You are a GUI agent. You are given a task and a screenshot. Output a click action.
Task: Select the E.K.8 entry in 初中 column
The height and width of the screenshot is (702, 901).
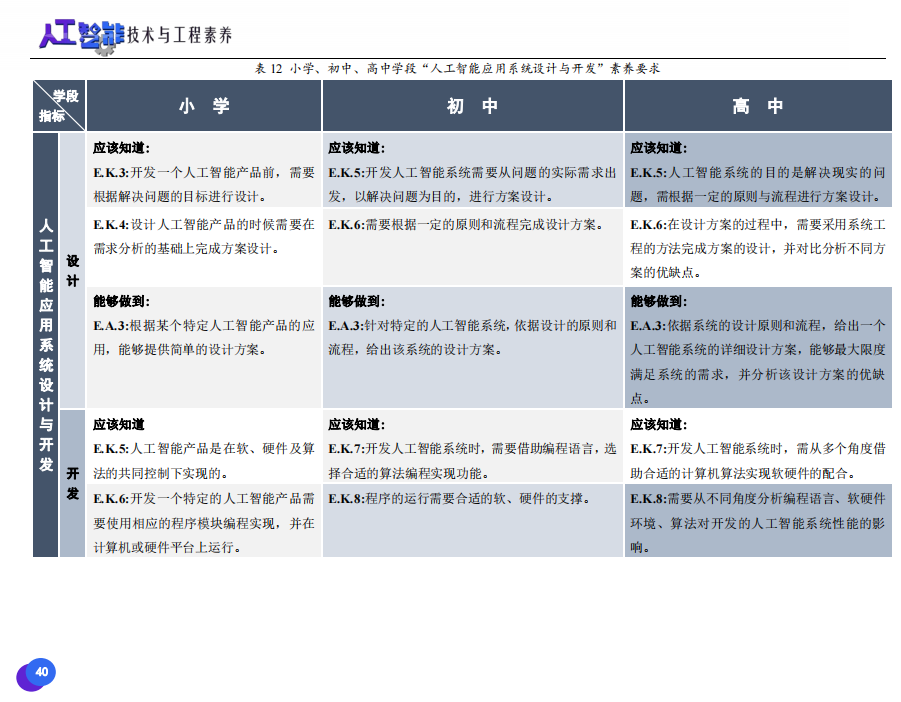click(x=472, y=499)
